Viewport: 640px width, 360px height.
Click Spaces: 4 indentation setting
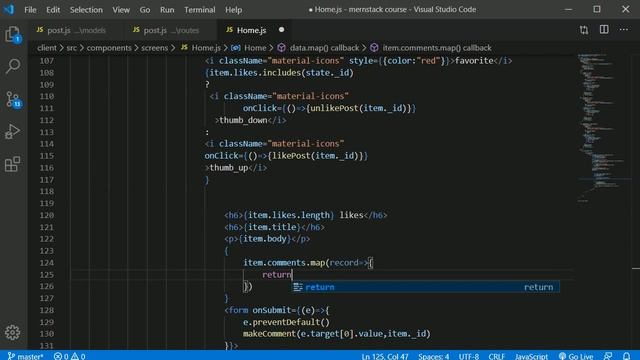coord(433,356)
